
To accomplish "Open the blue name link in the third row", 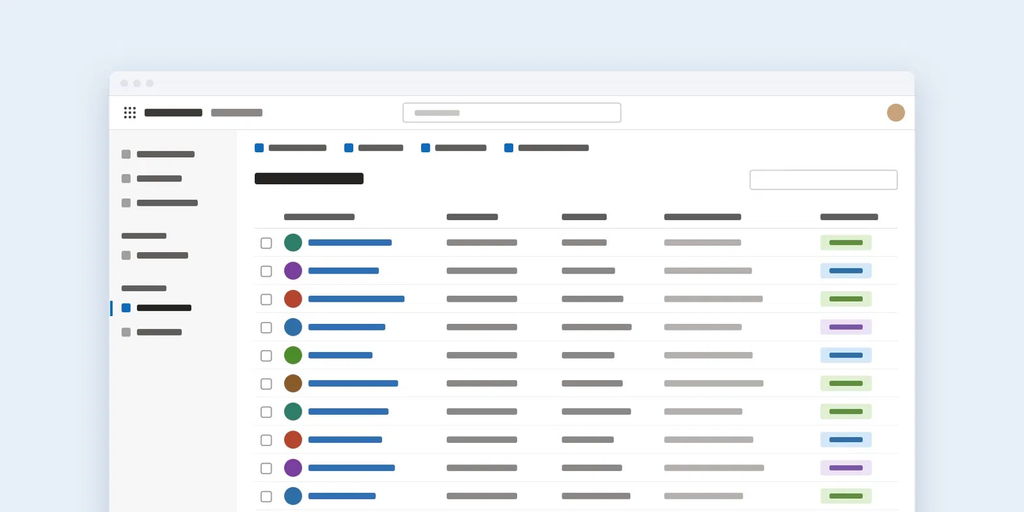I will tap(356, 298).
